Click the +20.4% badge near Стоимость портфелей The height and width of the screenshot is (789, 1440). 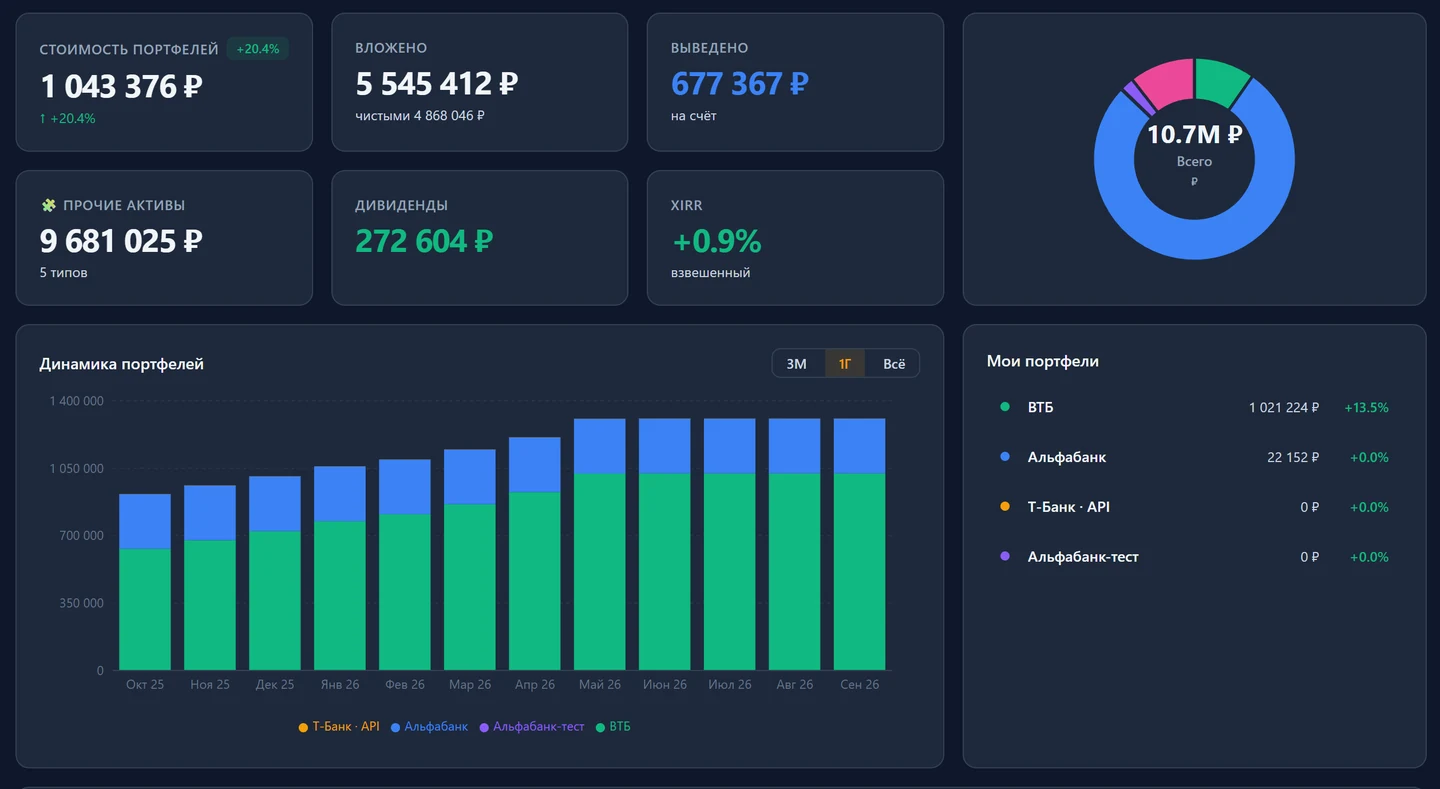pyautogui.click(x=258, y=48)
